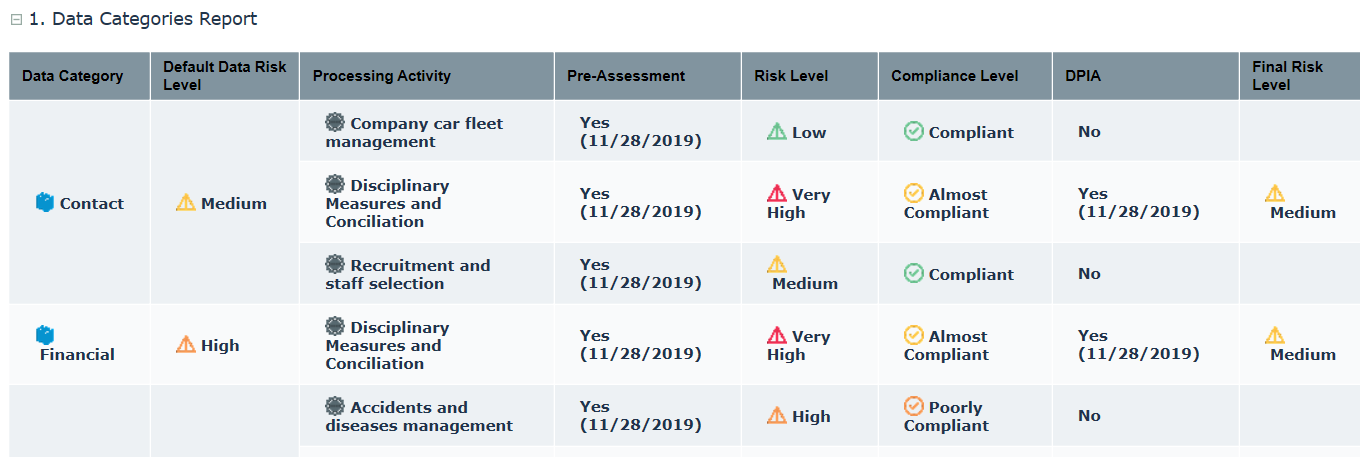This screenshot has width=1360, height=471.
Task: Click the orange Poorly Compliant checkmark icon
Action: pyautogui.click(x=913, y=406)
